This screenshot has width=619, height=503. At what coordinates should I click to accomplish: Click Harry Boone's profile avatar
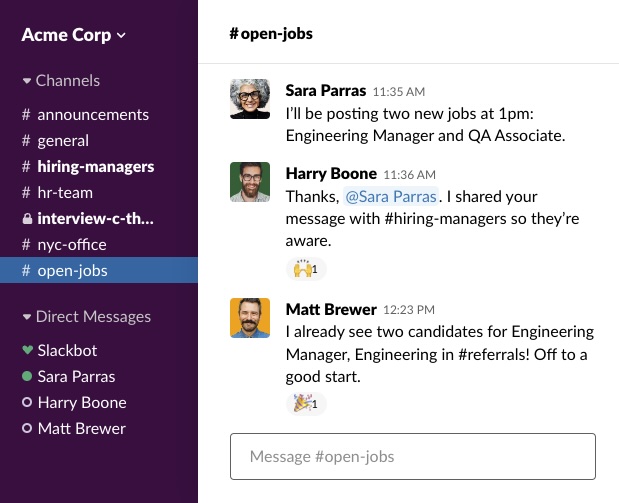(249, 181)
